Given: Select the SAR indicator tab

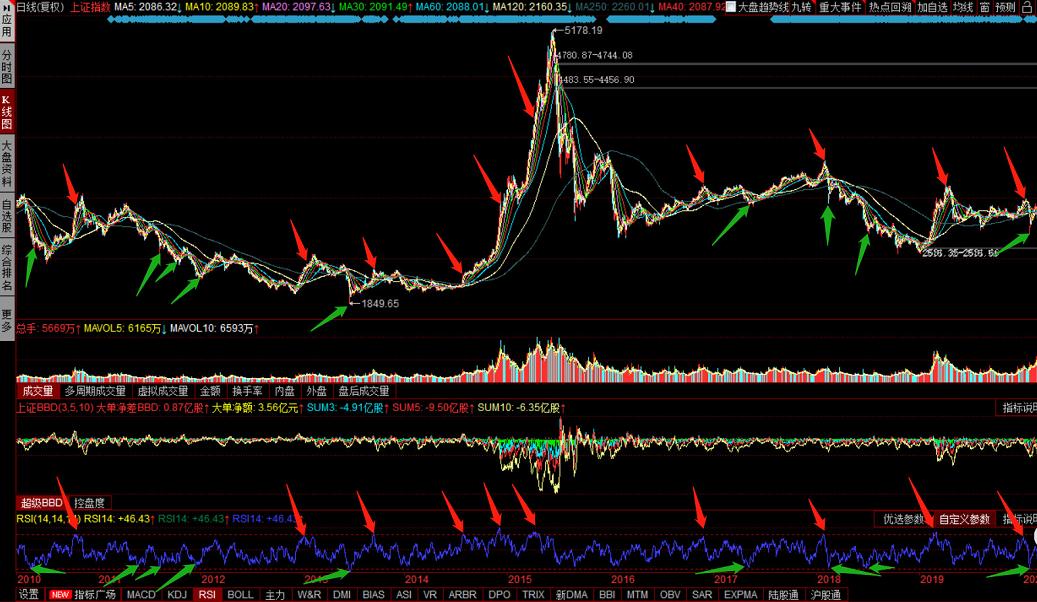Looking at the screenshot, I should coord(702,595).
